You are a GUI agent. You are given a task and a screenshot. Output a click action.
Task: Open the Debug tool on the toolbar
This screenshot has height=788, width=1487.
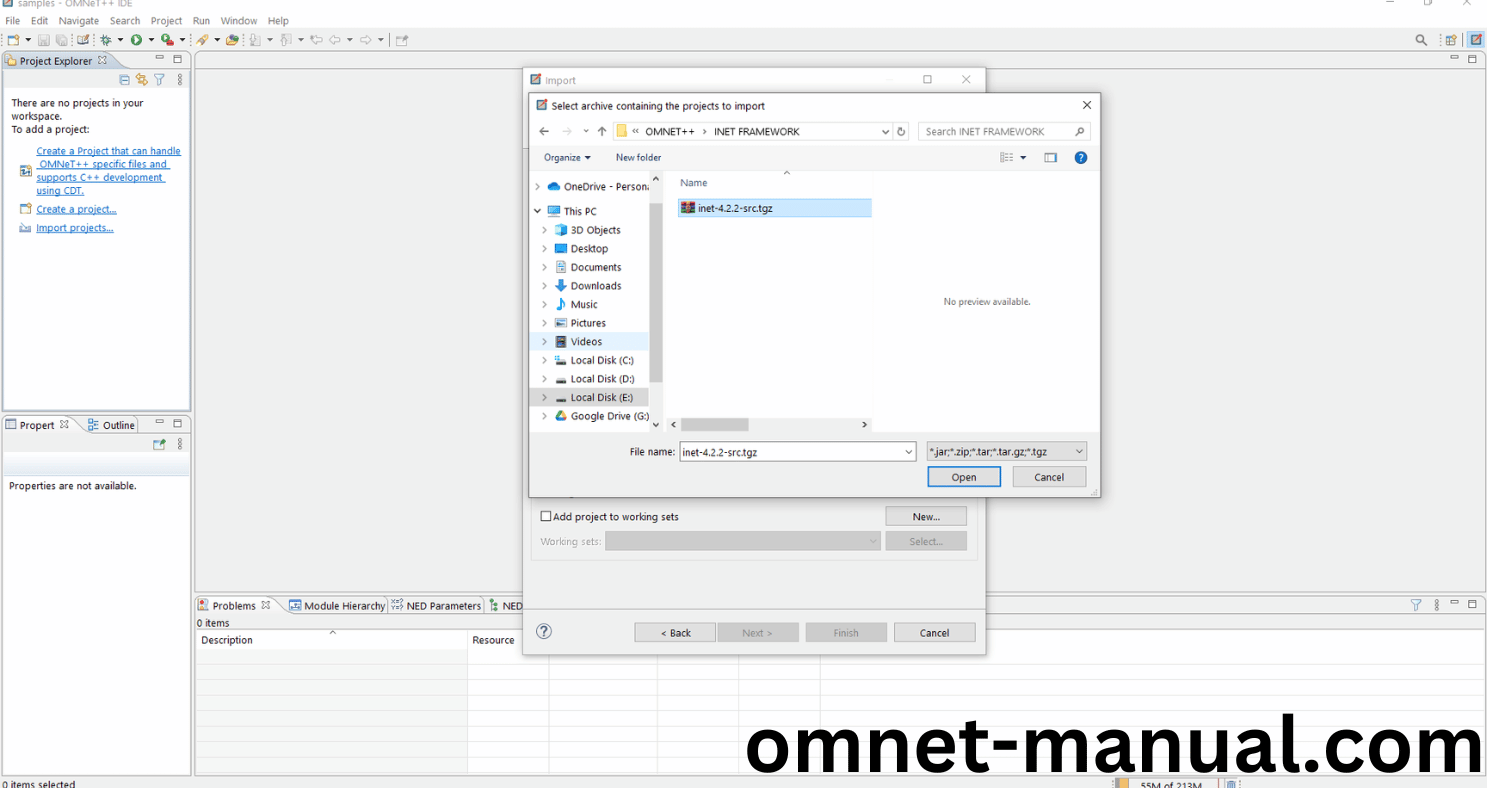tap(106, 40)
